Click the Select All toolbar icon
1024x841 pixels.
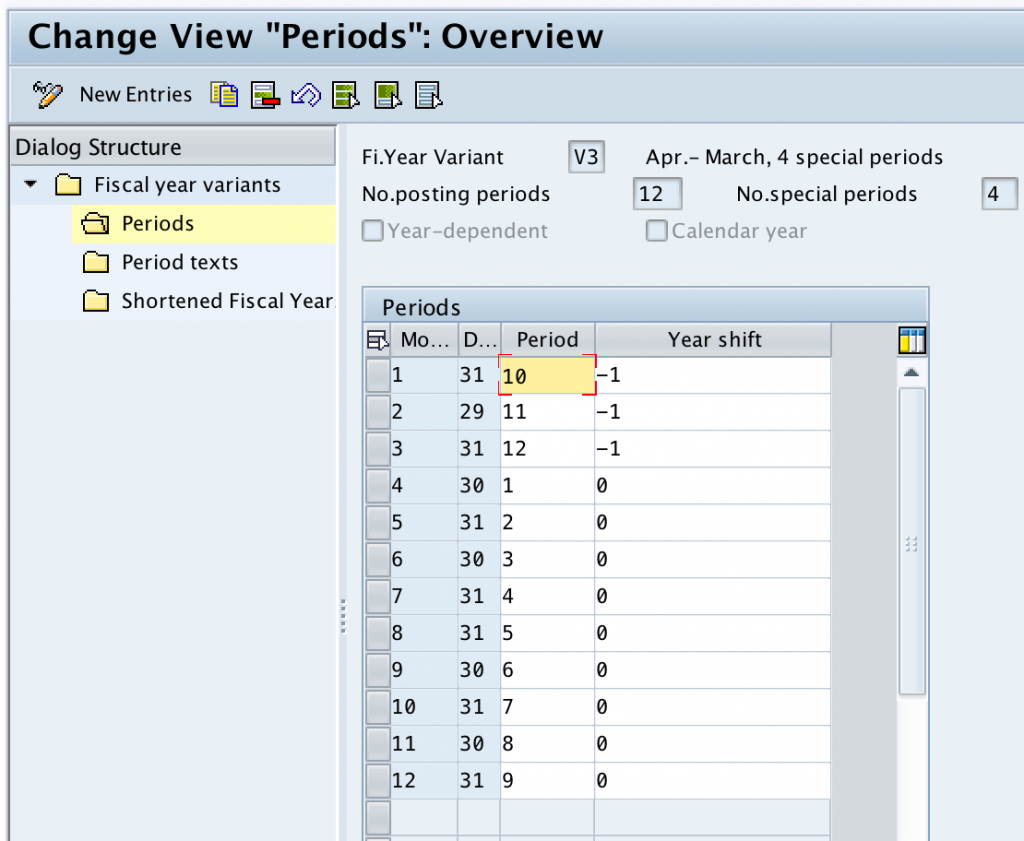point(346,95)
